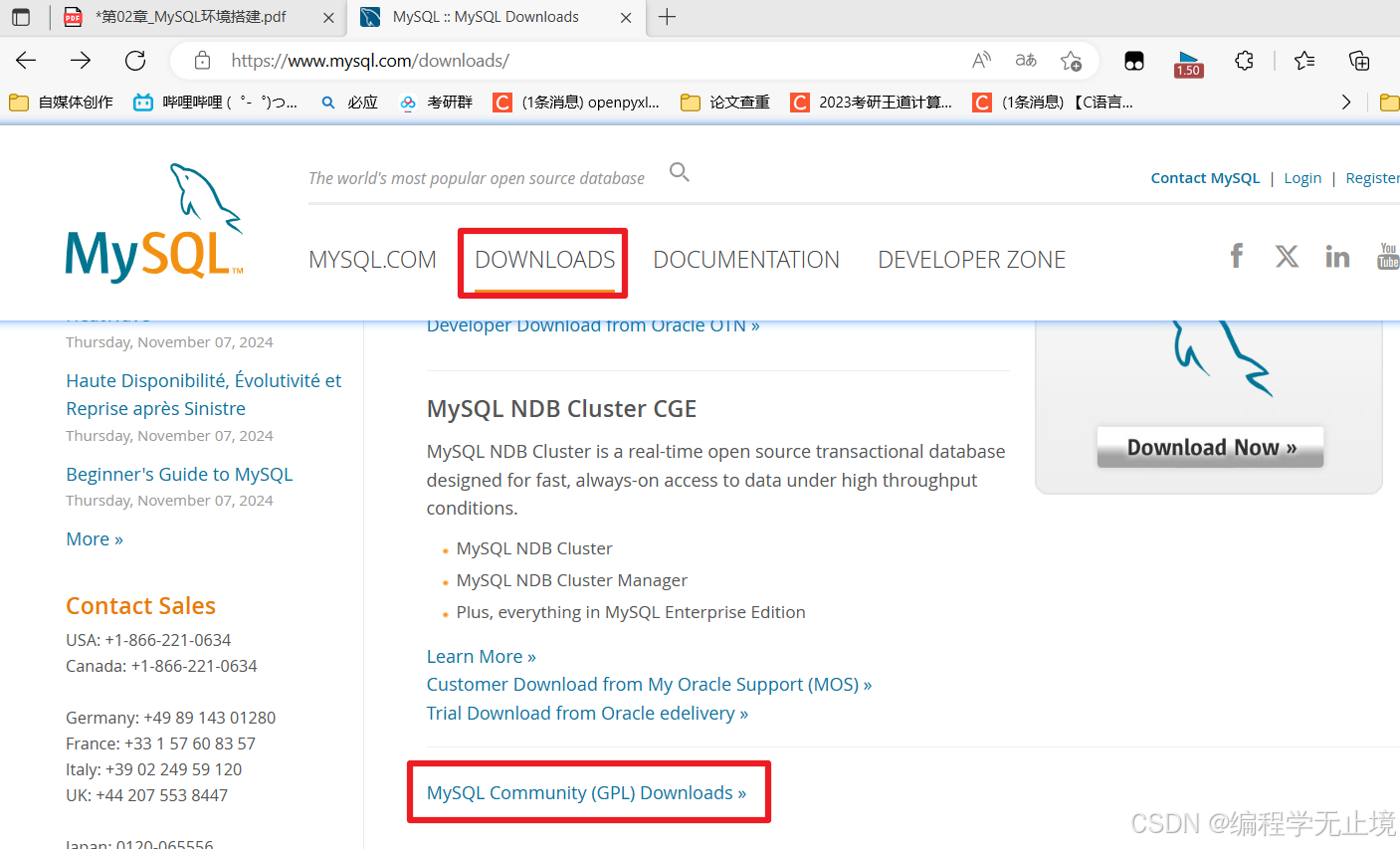
Task: Open Developer Download from Oracle OTN link
Action: (593, 325)
